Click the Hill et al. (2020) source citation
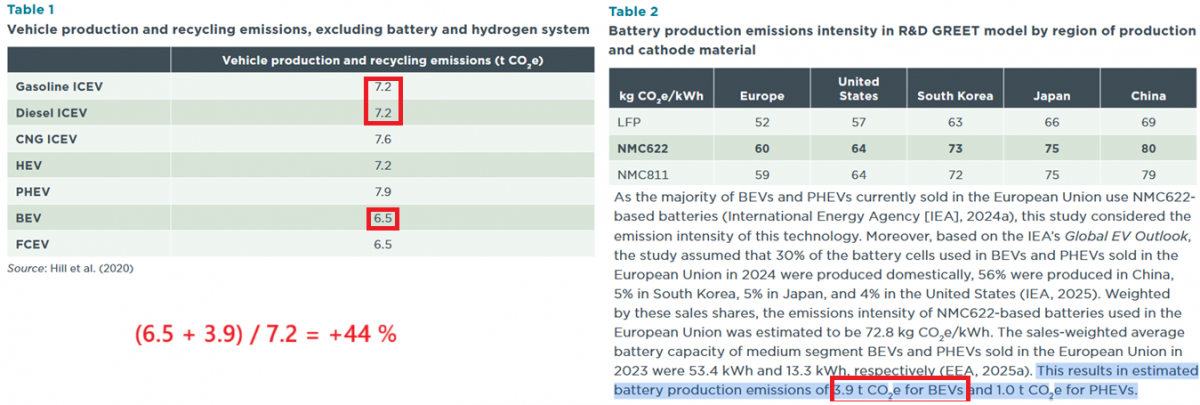 [x=91, y=269]
